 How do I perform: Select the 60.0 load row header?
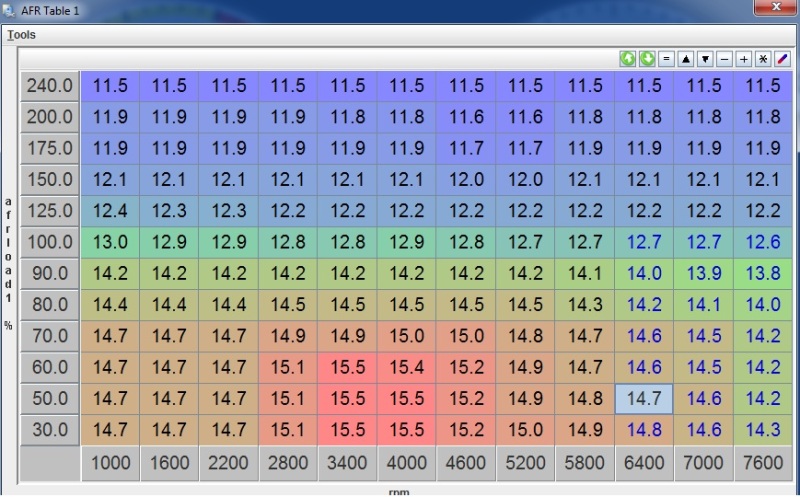[49, 367]
